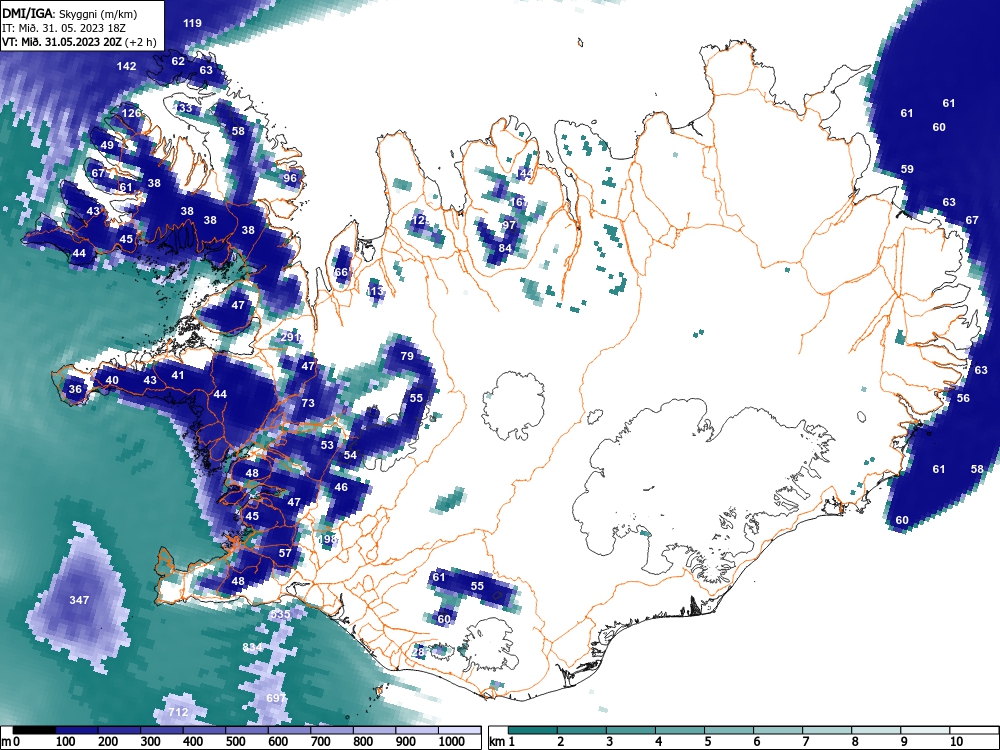The width and height of the screenshot is (1000, 750).
Task: Click the visibility value '57'
Action: pyautogui.click(x=285, y=553)
